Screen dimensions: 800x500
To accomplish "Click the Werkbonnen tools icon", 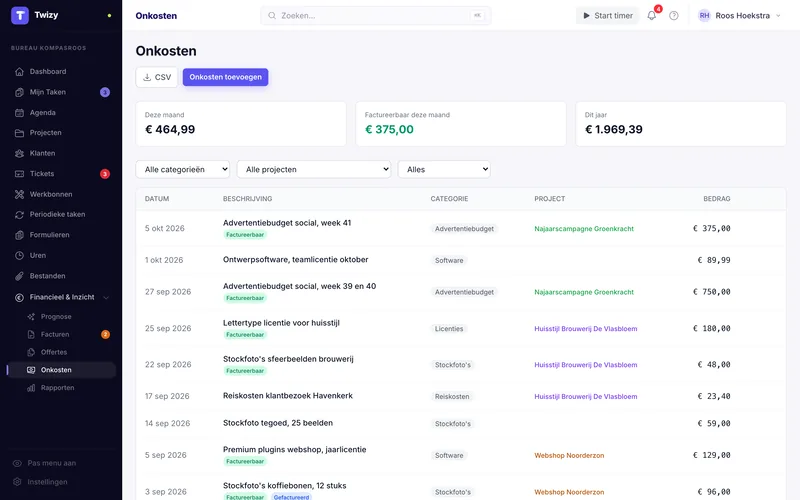I will click(19, 194).
